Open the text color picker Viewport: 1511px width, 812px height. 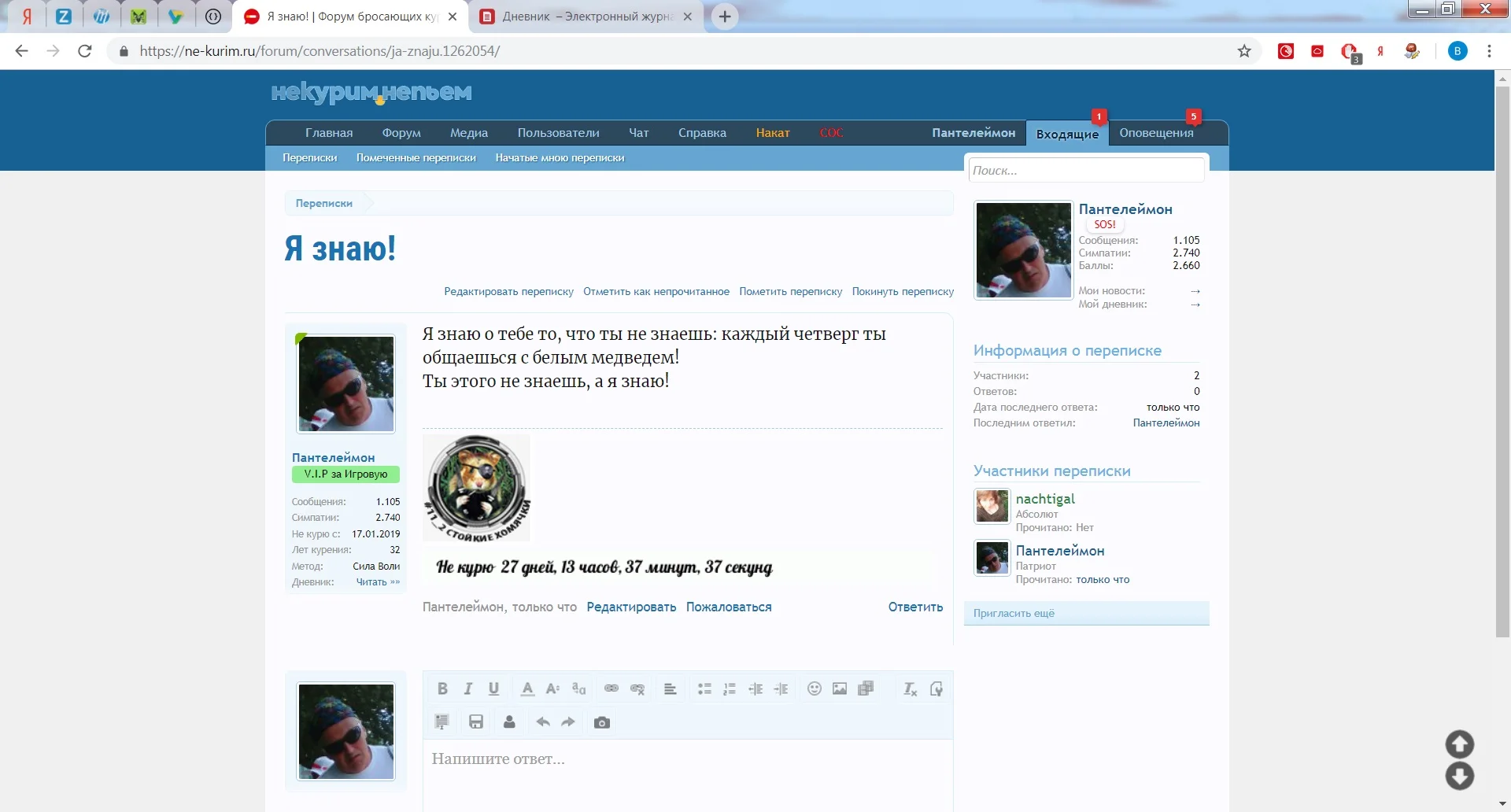527,689
